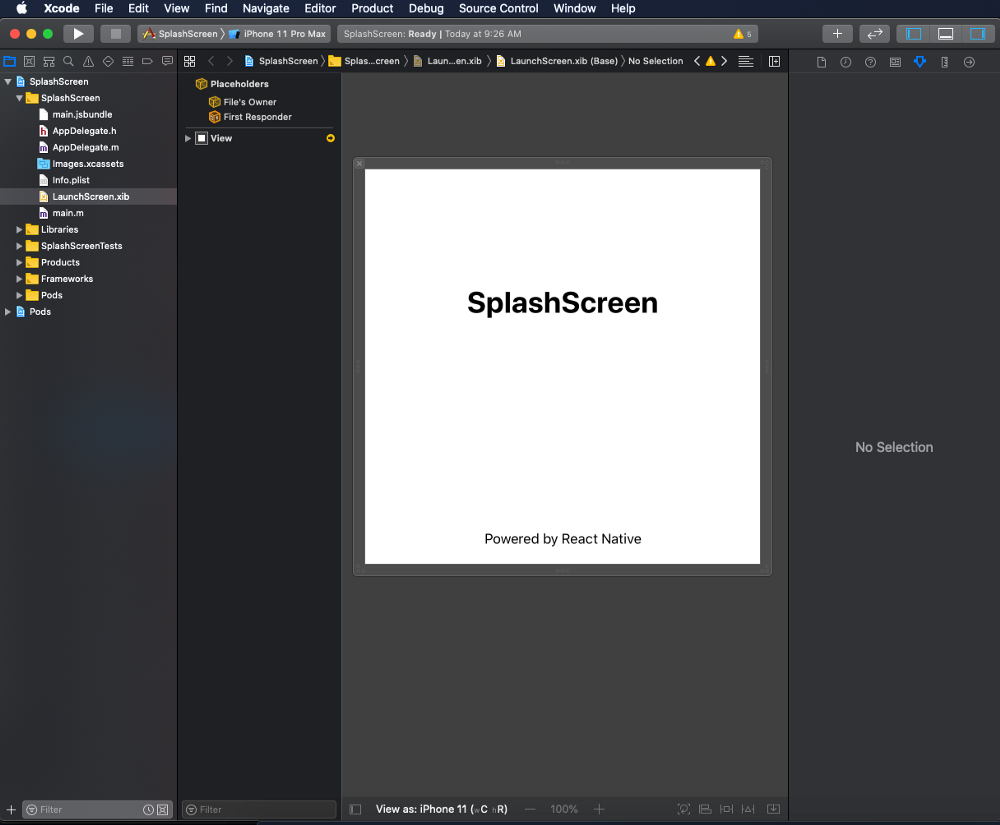Go back in editor history
The height and width of the screenshot is (825, 1000).
pyautogui.click(x=211, y=61)
